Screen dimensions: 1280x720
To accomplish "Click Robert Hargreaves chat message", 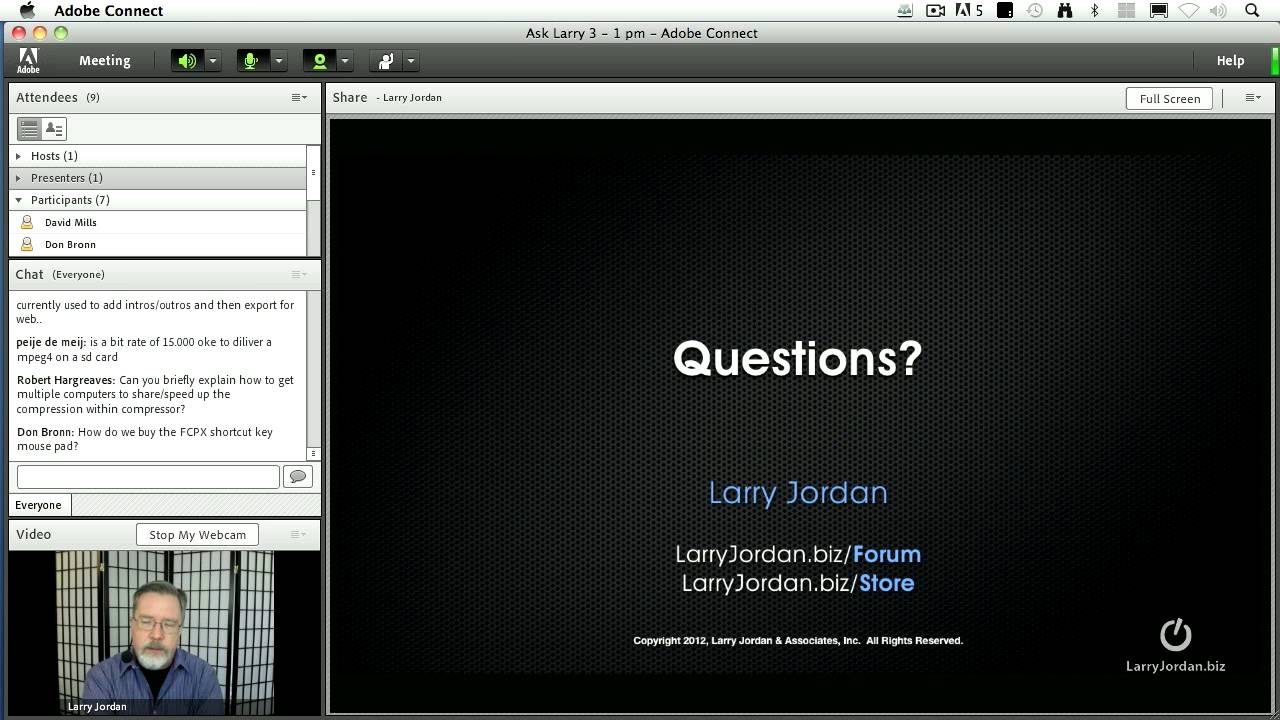I will point(155,394).
